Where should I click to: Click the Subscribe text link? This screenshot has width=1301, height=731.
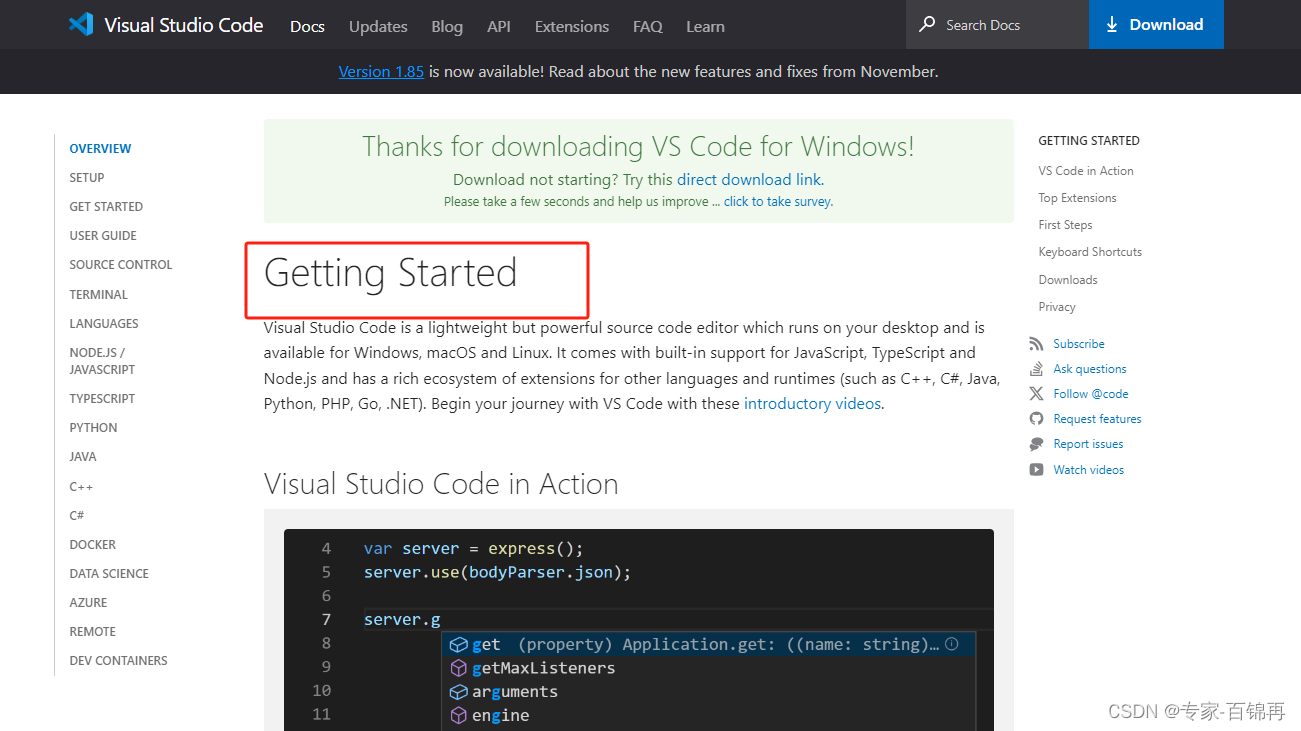point(1079,344)
